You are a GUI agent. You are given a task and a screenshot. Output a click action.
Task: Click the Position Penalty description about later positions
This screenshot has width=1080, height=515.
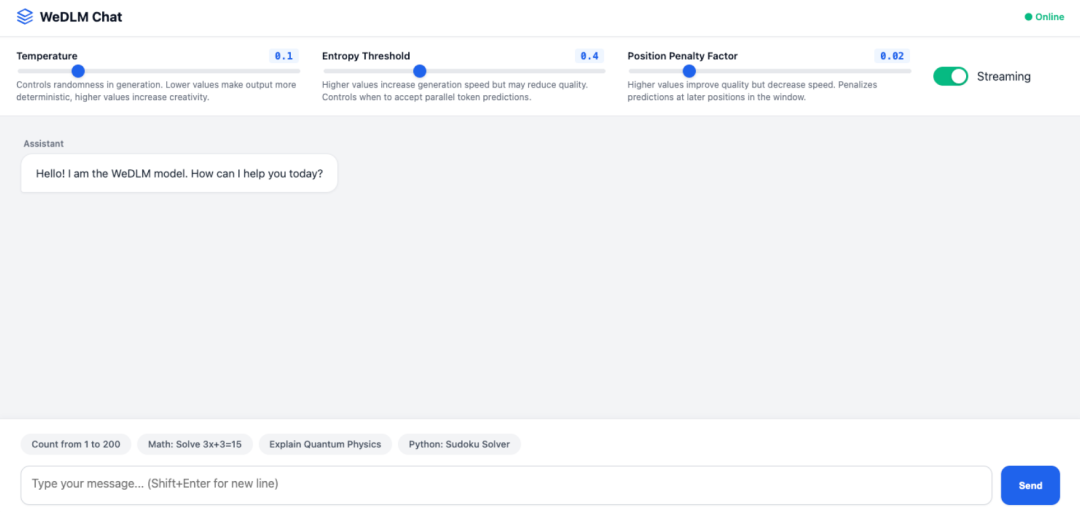click(752, 91)
